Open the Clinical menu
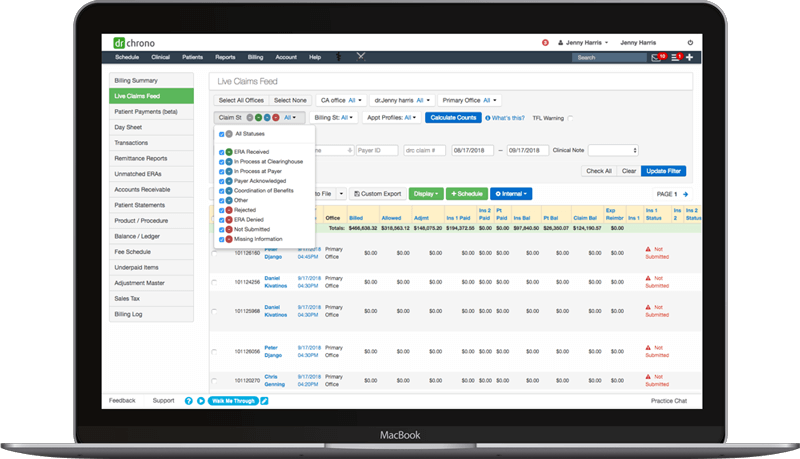Viewport: 800px width, 459px height. 160,57
